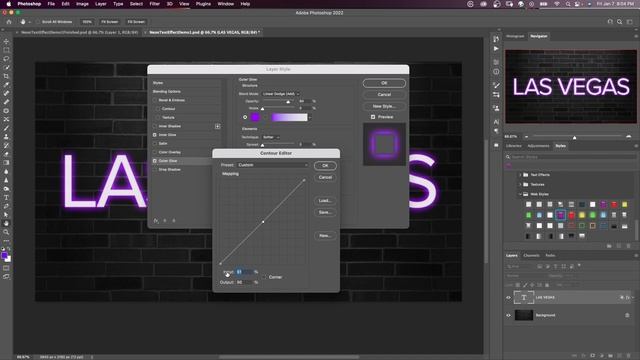This screenshot has height=360, width=640.
Task: Click Cancel in Contour Editor
Action: [x=325, y=178]
